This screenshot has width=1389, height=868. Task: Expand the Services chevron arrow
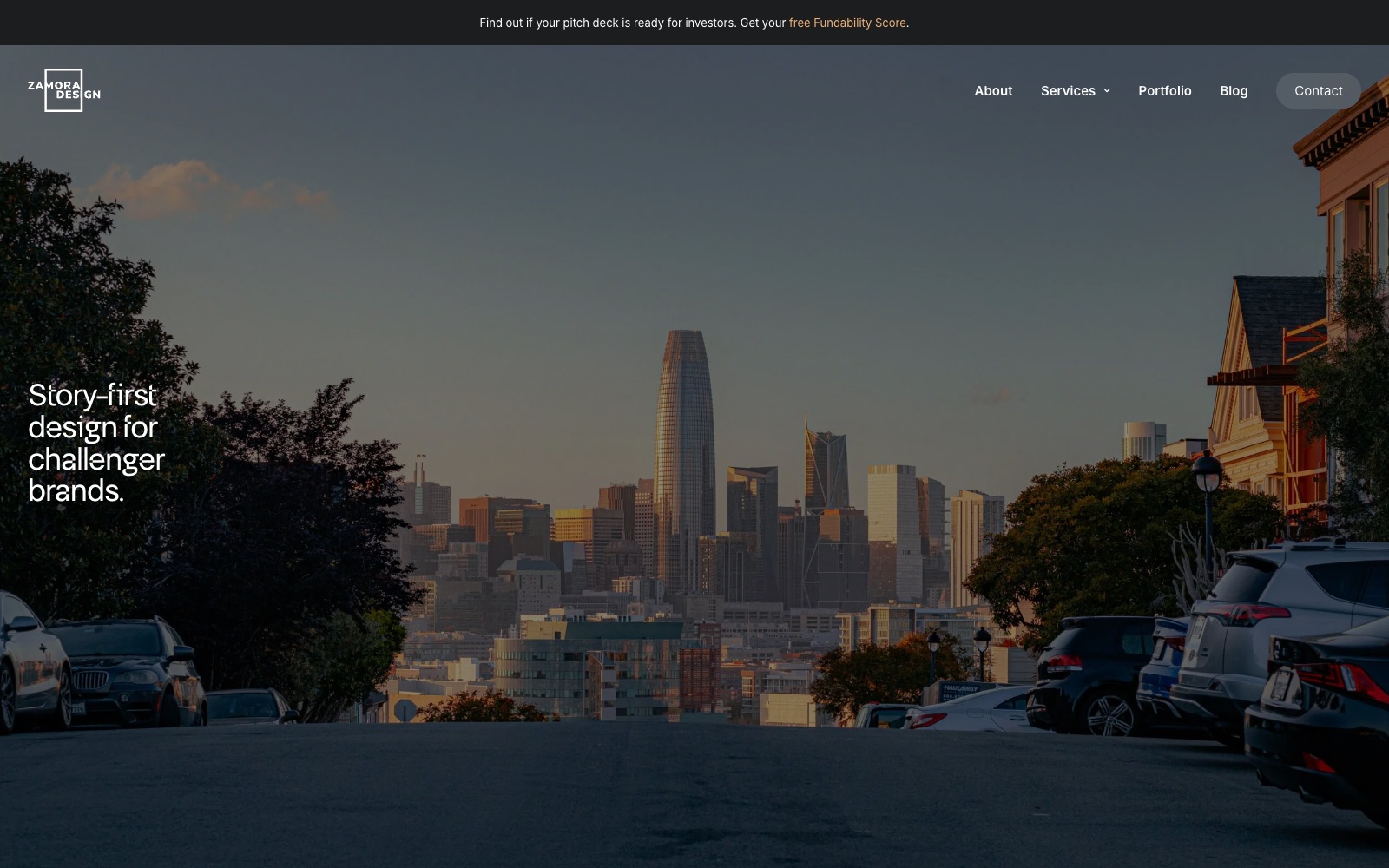click(1107, 90)
